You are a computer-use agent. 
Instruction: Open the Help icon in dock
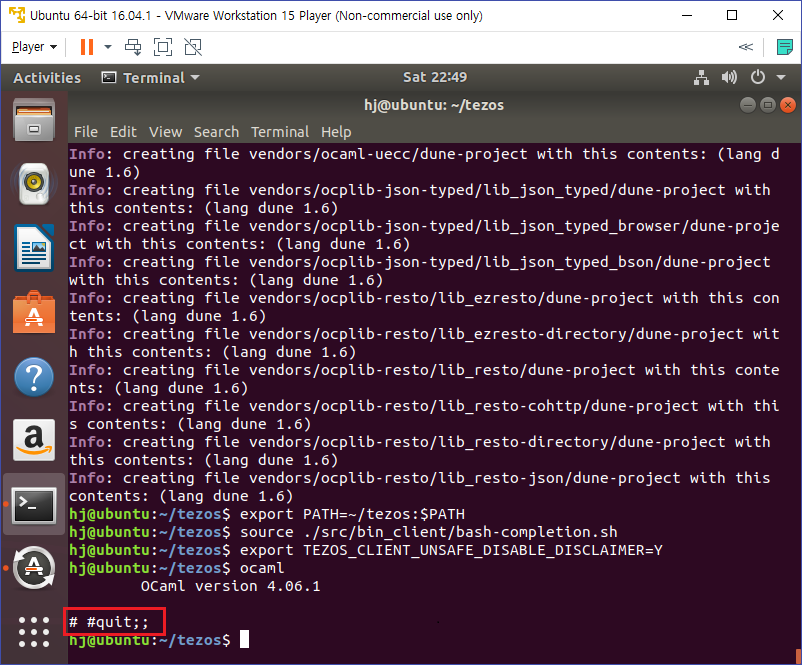(x=34, y=377)
